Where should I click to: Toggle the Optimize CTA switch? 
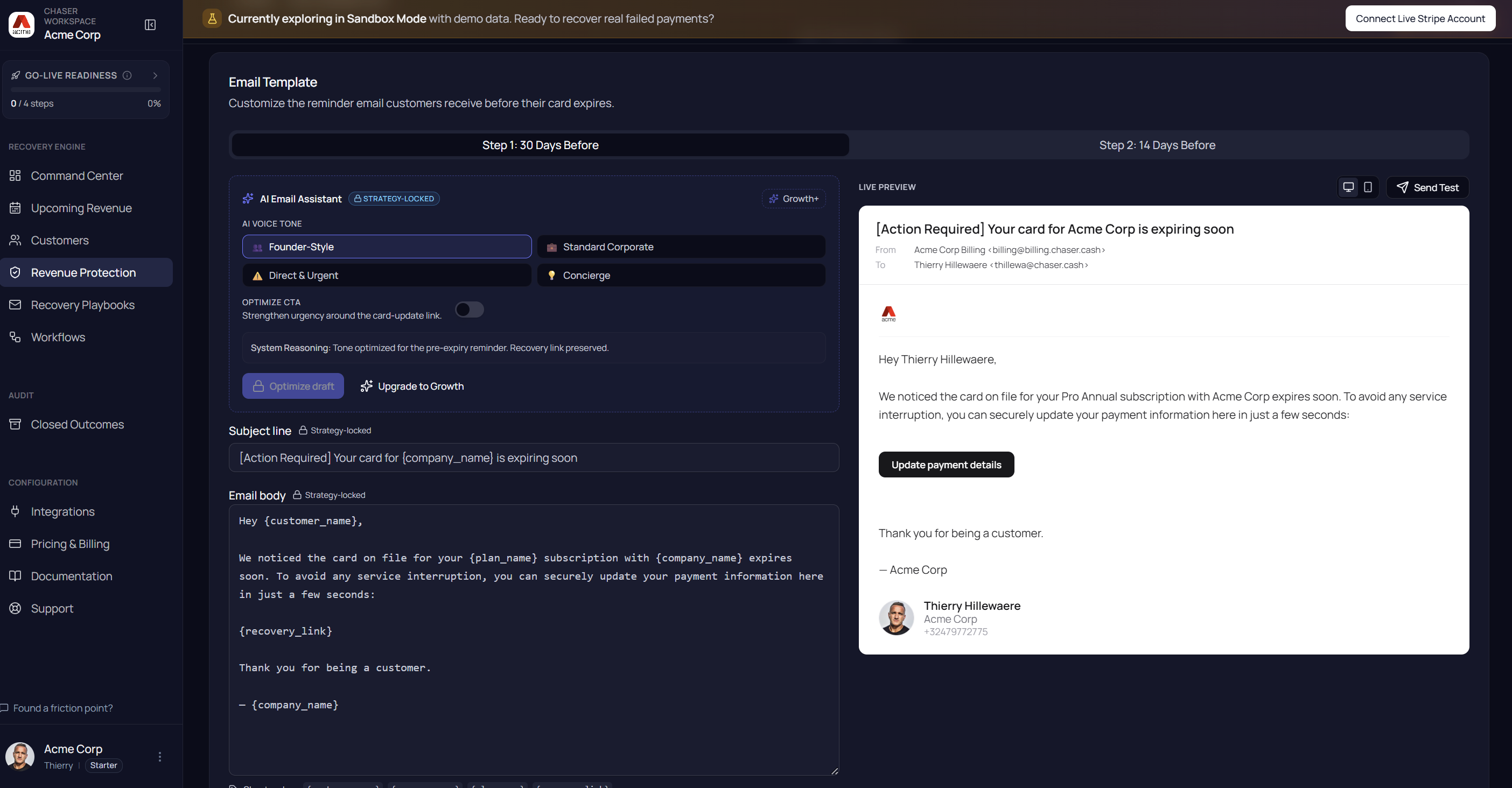point(470,309)
